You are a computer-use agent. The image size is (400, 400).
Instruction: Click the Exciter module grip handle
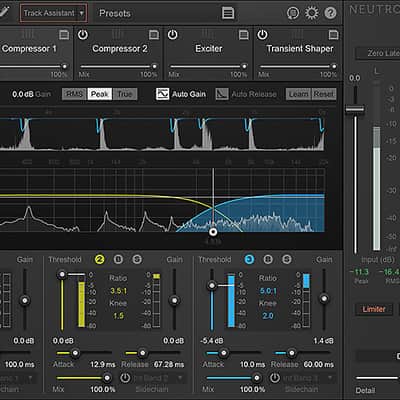(208, 34)
